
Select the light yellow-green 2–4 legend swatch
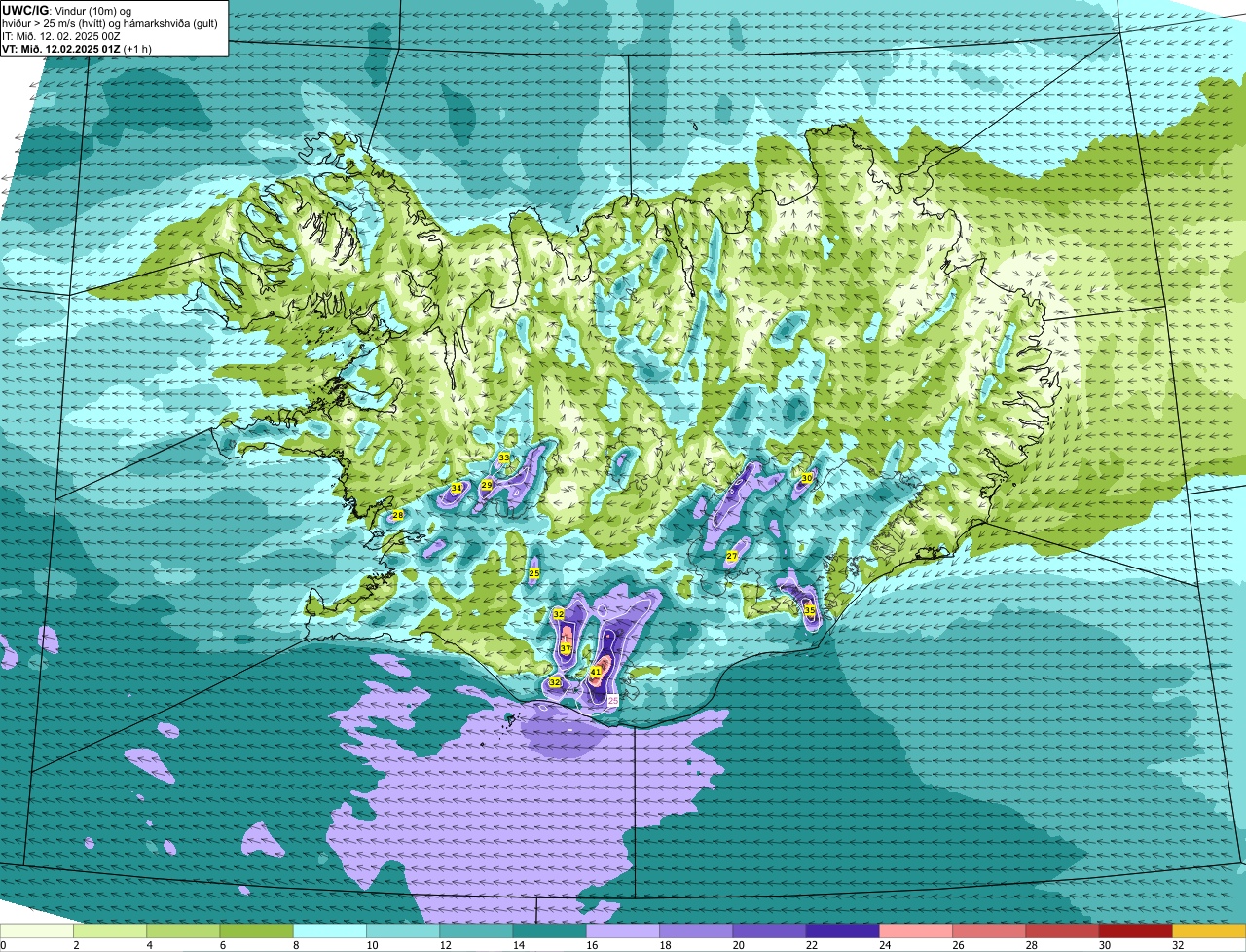pos(109,932)
